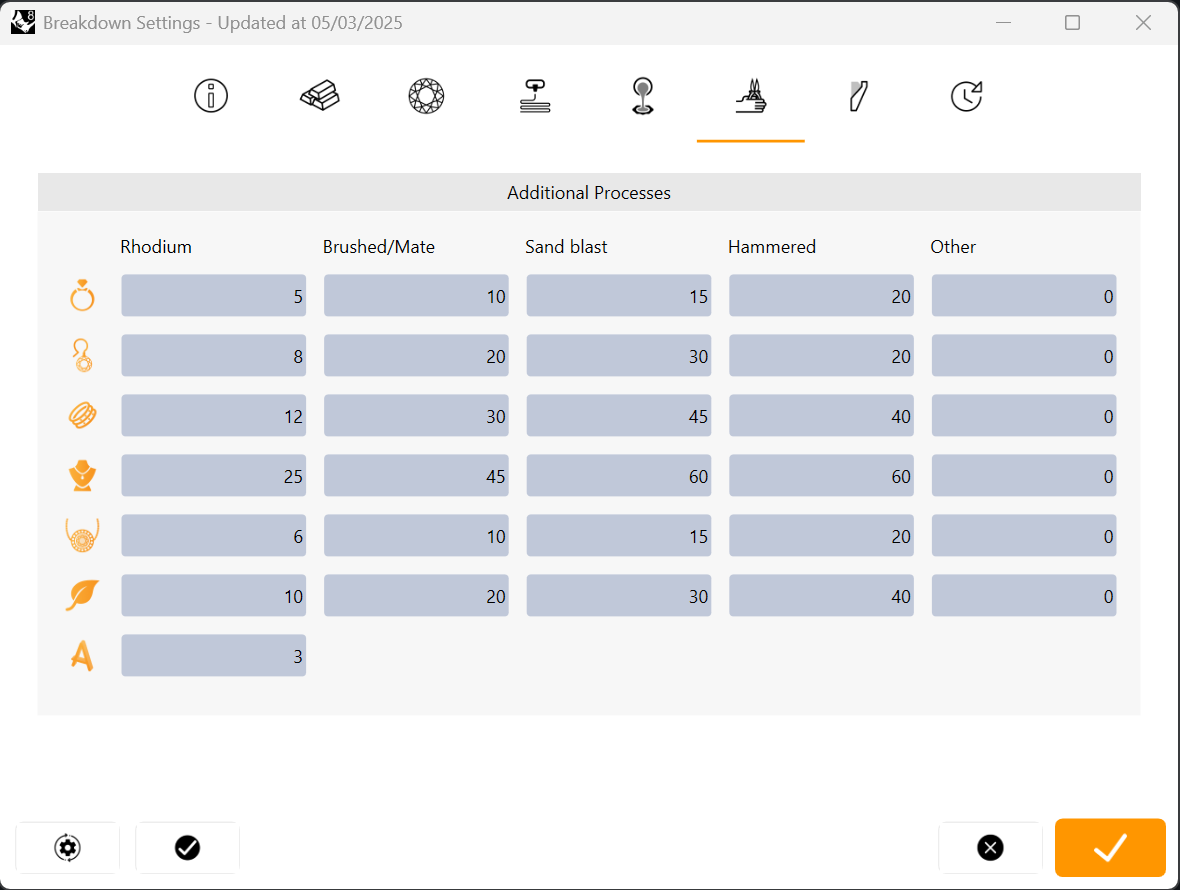This screenshot has width=1180, height=890.
Task: Edit necklace bust Rhodium value 25
Action: [214, 475]
